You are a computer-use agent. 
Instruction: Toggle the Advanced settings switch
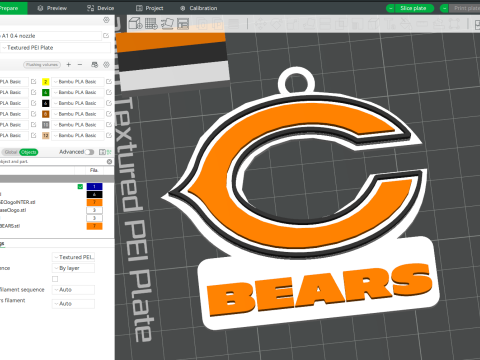click(89, 152)
